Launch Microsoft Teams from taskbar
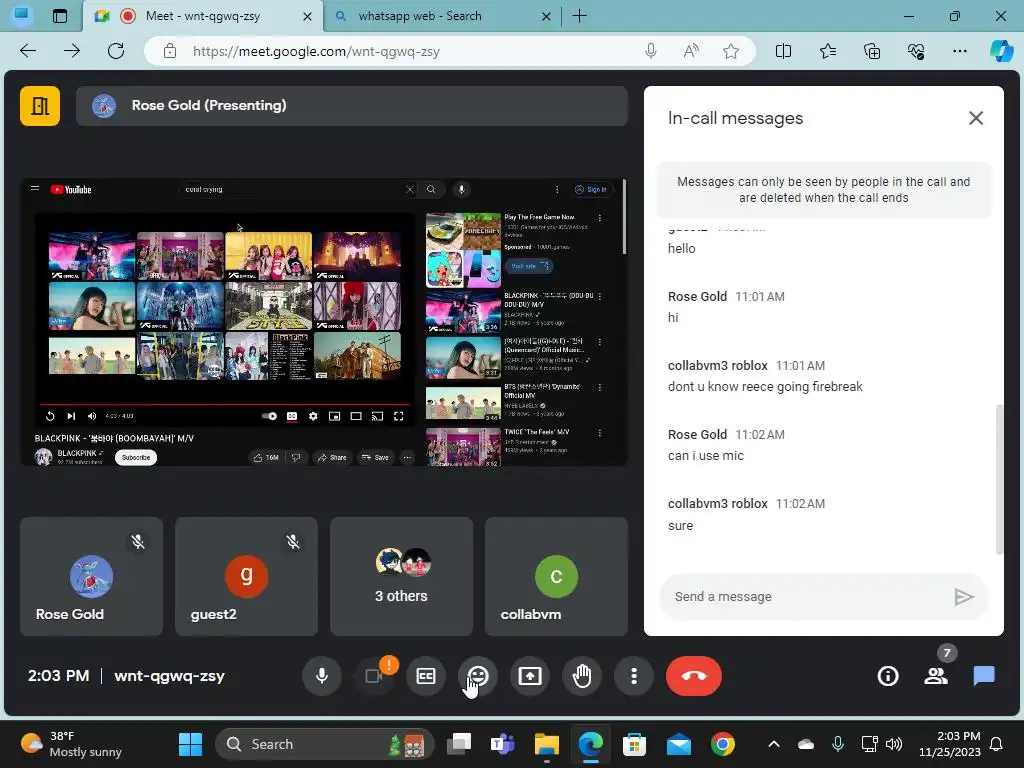 [x=502, y=744]
